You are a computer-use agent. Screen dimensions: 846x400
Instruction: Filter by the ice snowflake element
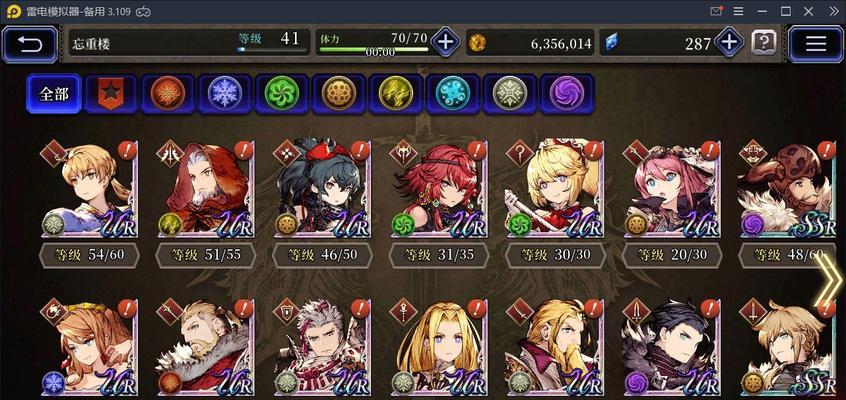click(x=225, y=94)
